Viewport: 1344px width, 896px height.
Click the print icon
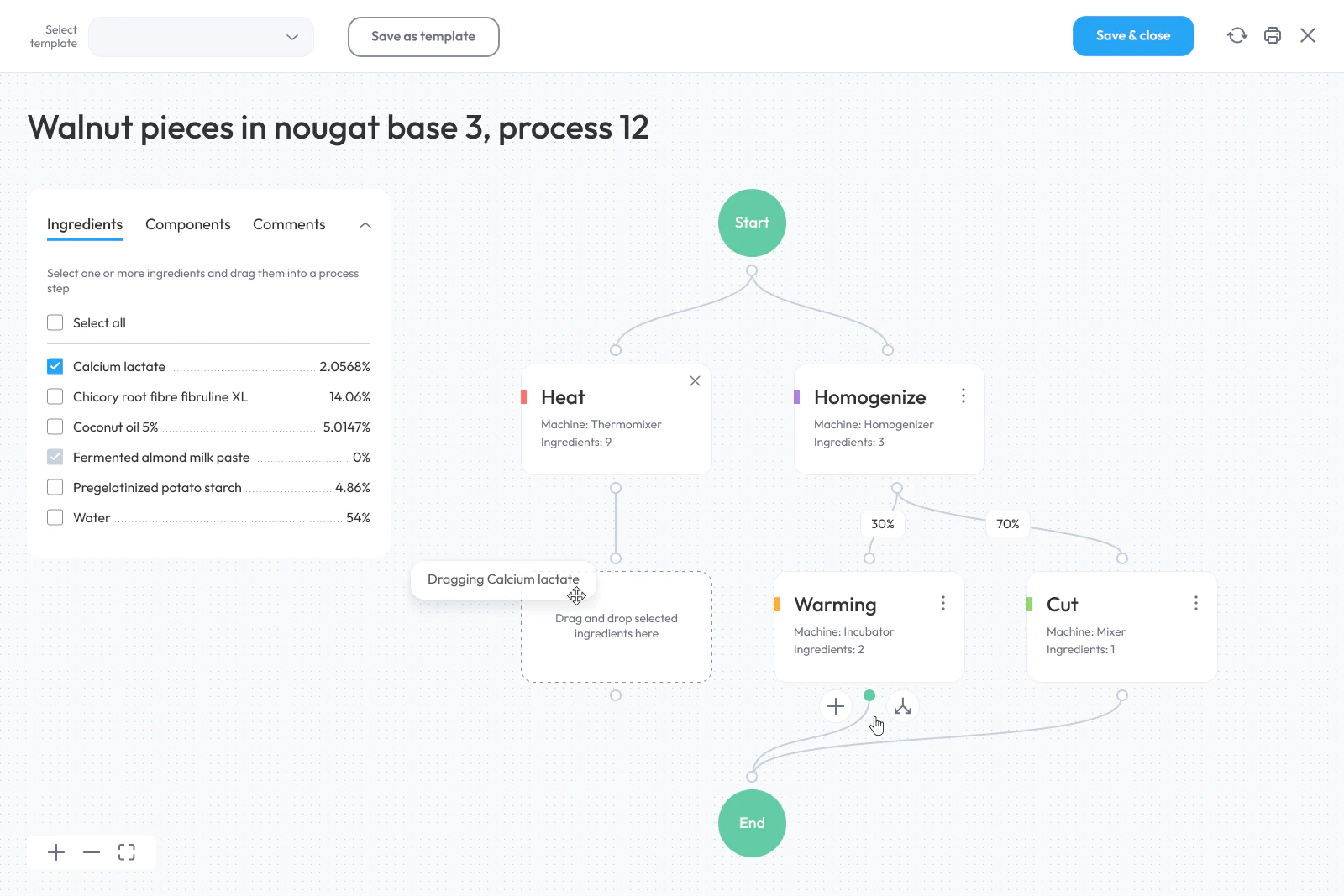click(1273, 35)
